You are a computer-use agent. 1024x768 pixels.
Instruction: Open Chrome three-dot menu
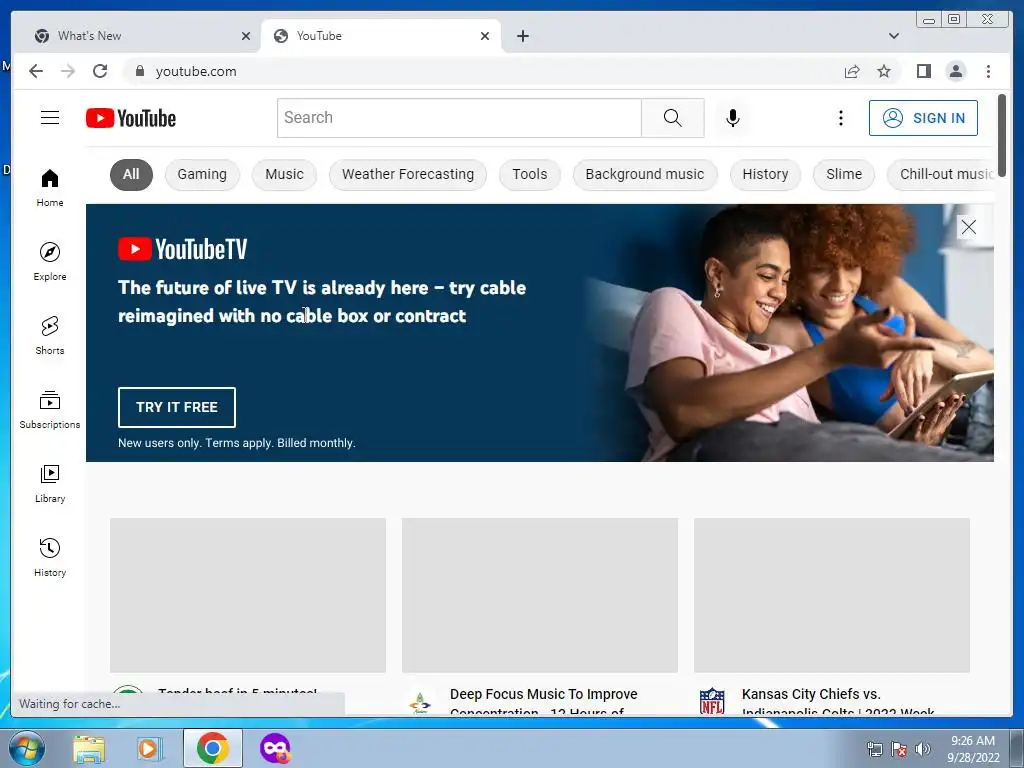tap(988, 71)
